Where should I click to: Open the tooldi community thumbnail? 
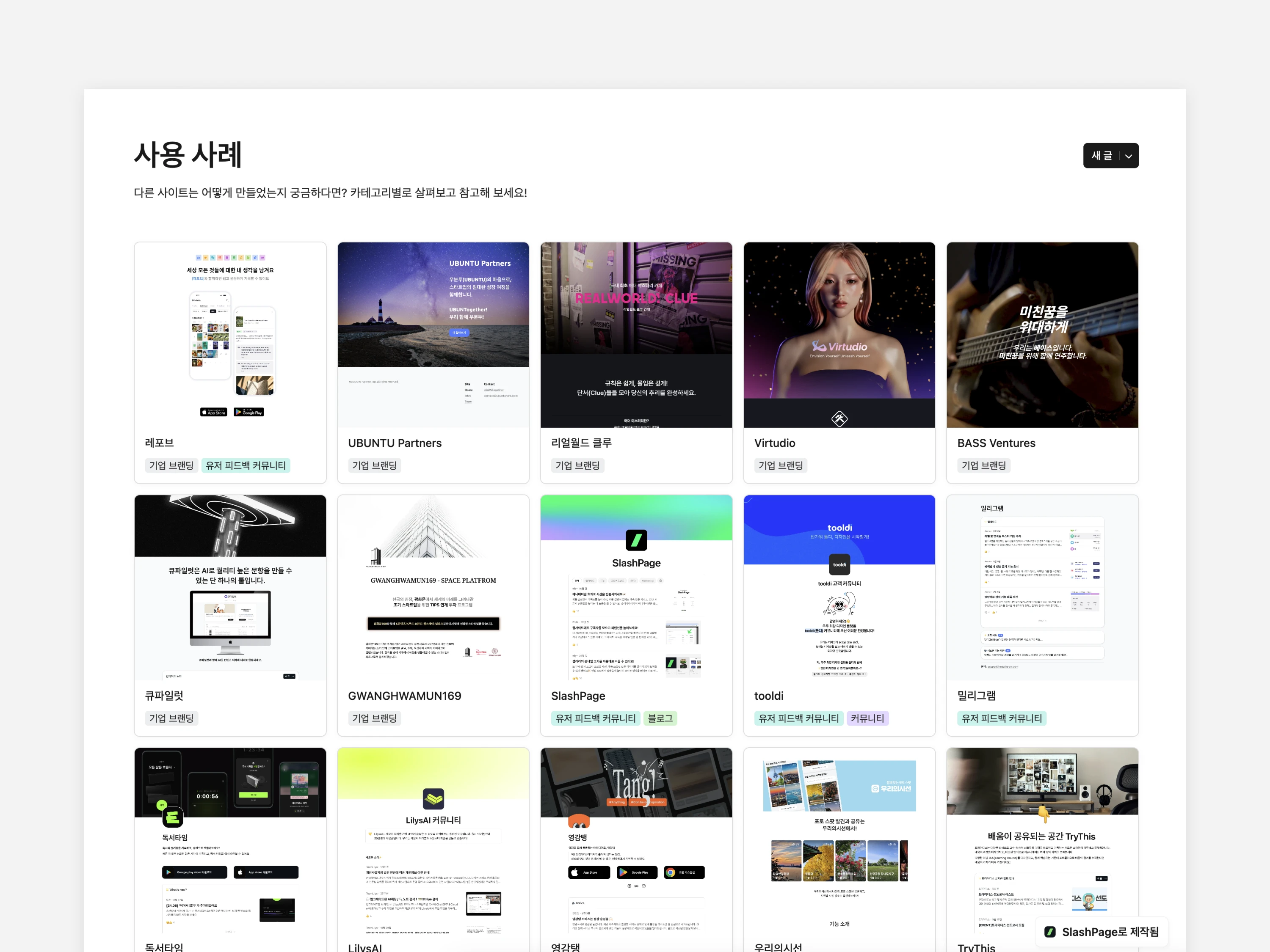tap(839, 588)
